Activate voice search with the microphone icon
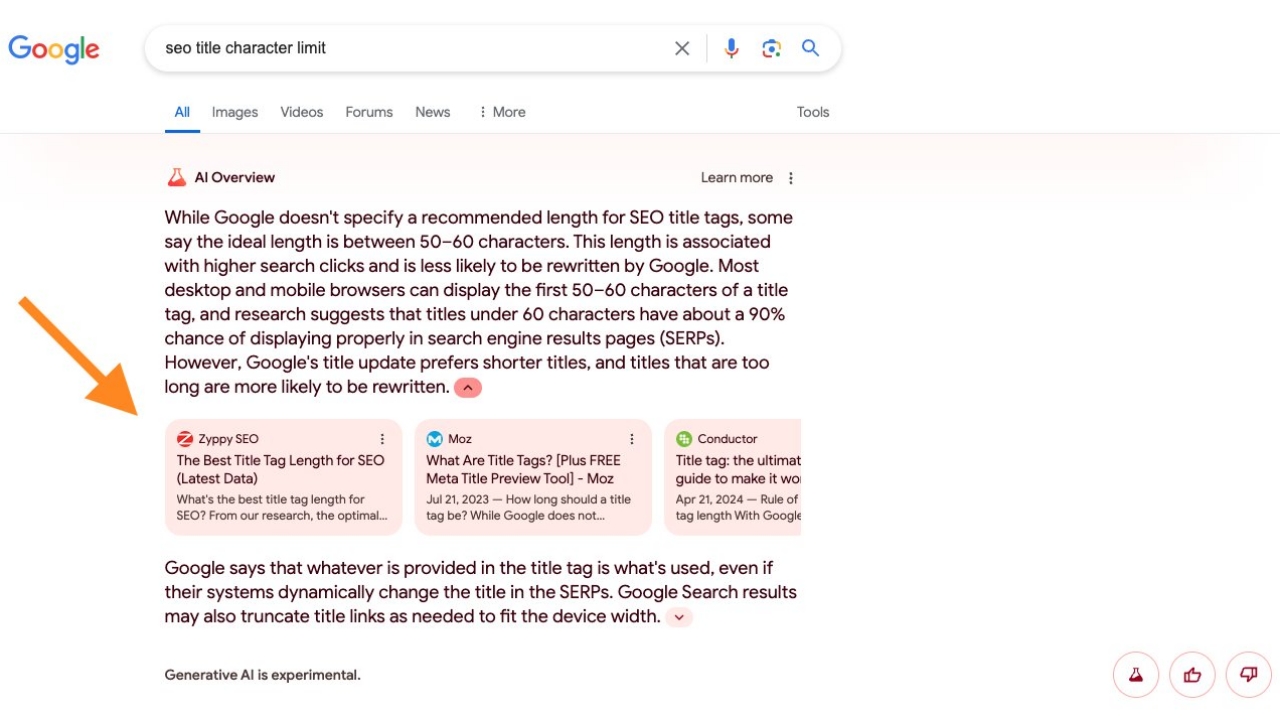Viewport: 1280px width, 720px height. click(x=731, y=47)
